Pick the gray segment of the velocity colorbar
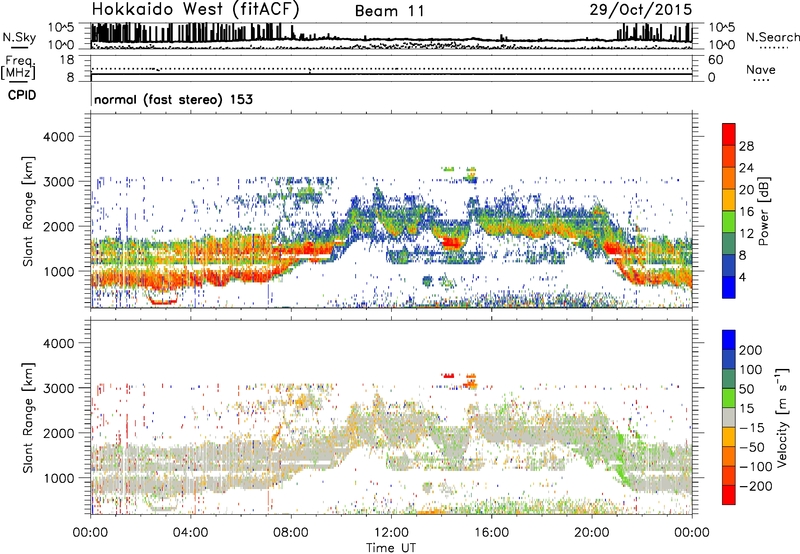The height and width of the screenshot is (554, 800). (729, 417)
